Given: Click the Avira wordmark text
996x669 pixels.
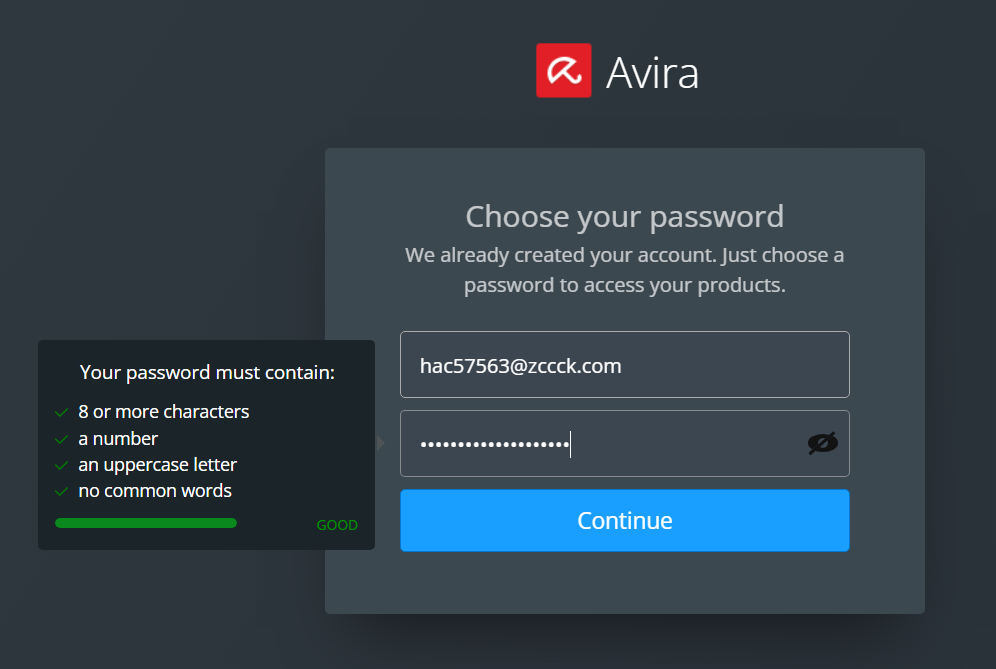Looking at the screenshot, I should click(652, 72).
